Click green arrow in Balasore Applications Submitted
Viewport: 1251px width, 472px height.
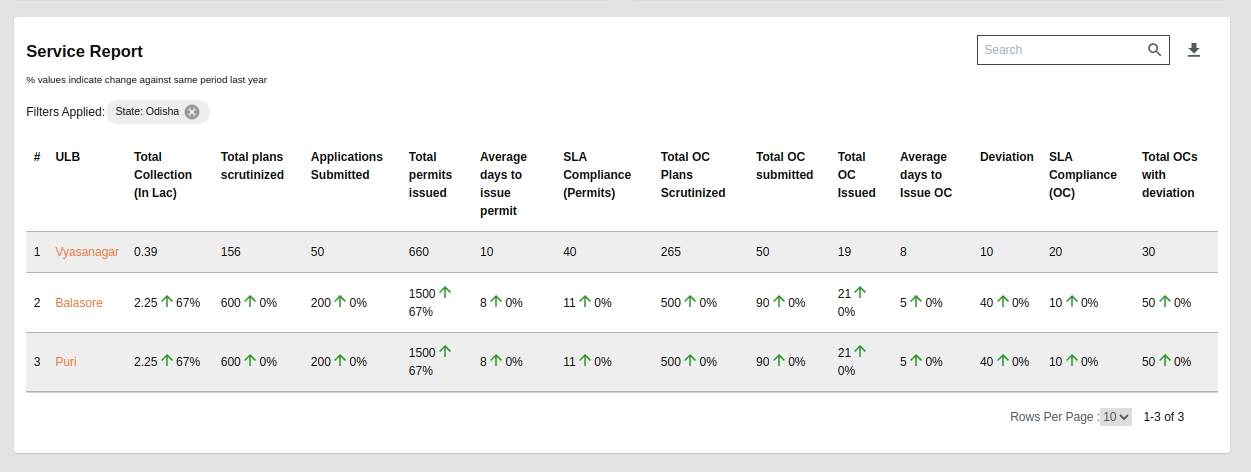click(340, 302)
